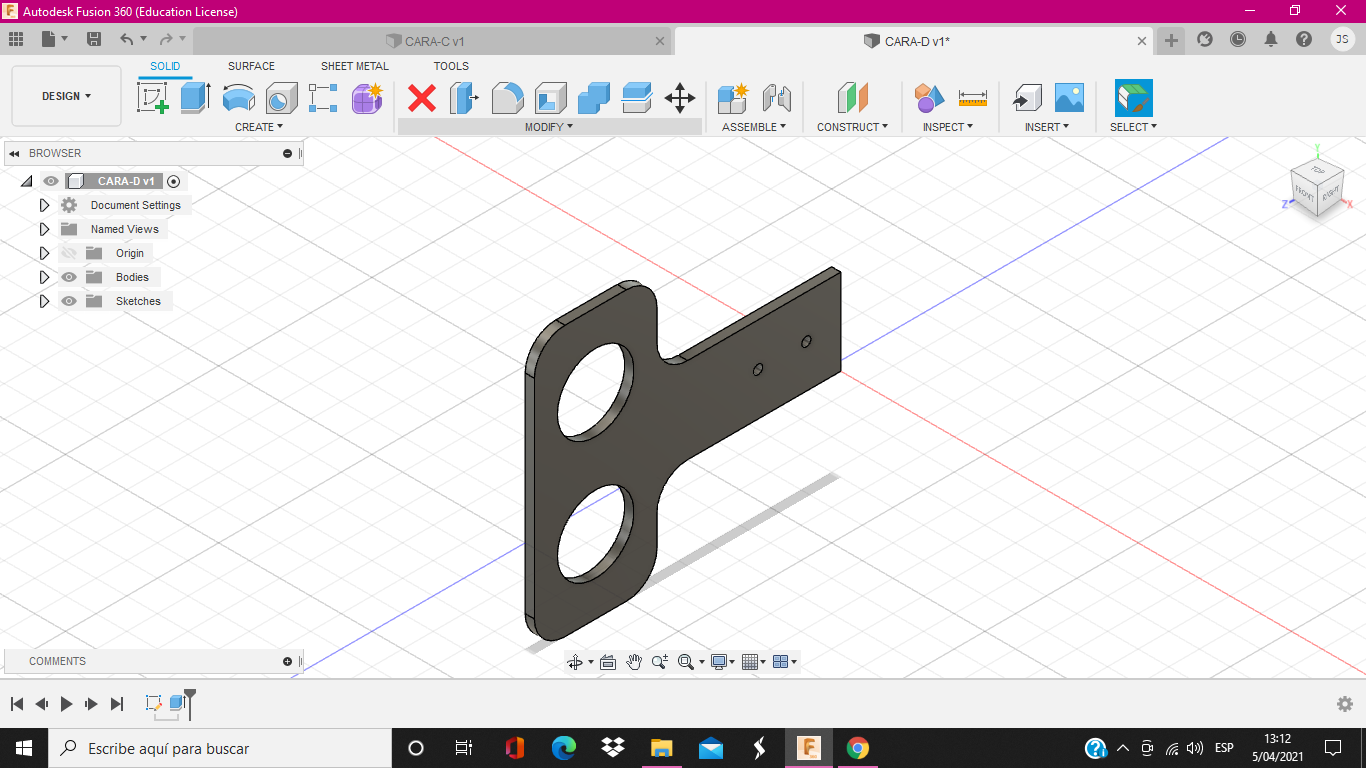Click the Look At tool
Image resolution: width=1366 pixels, height=768 pixels.
[x=608, y=662]
